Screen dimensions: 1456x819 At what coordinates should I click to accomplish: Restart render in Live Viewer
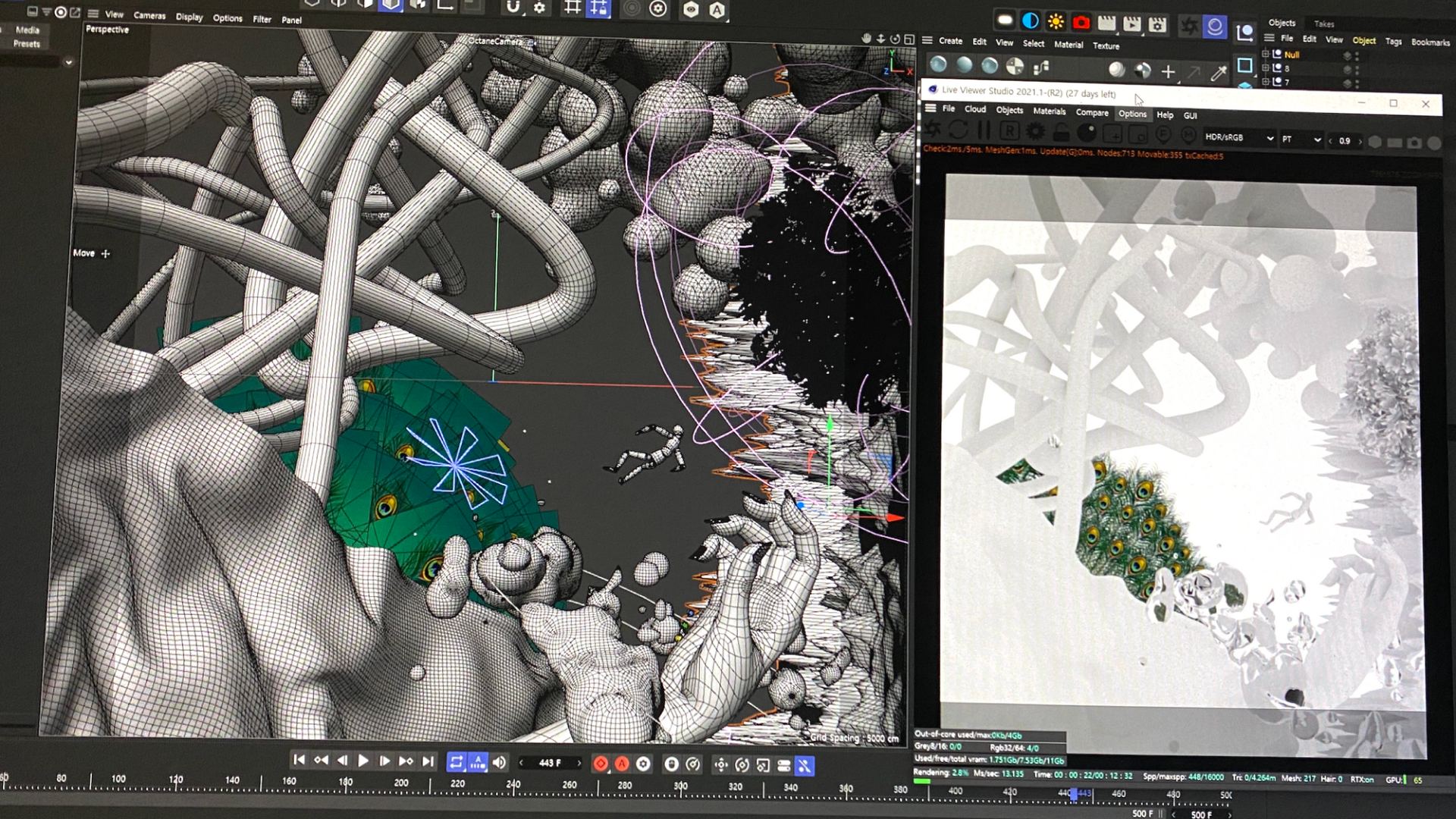(958, 130)
